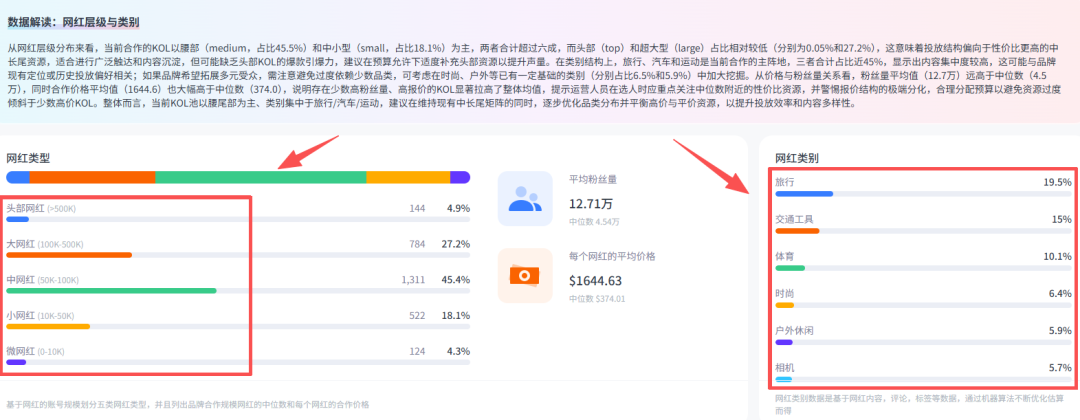Image resolution: width=1080 pixels, height=420 pixels.
Task: Click the 户外休闲 category label
Action: [x=794, y=330]
